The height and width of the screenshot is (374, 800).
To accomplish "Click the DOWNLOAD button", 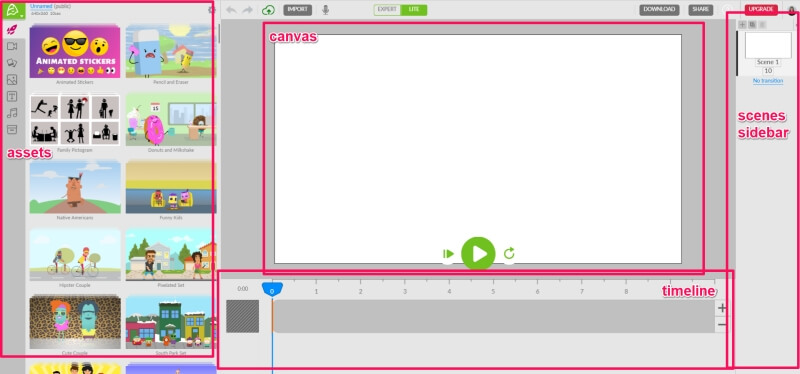I will point(659,10).
